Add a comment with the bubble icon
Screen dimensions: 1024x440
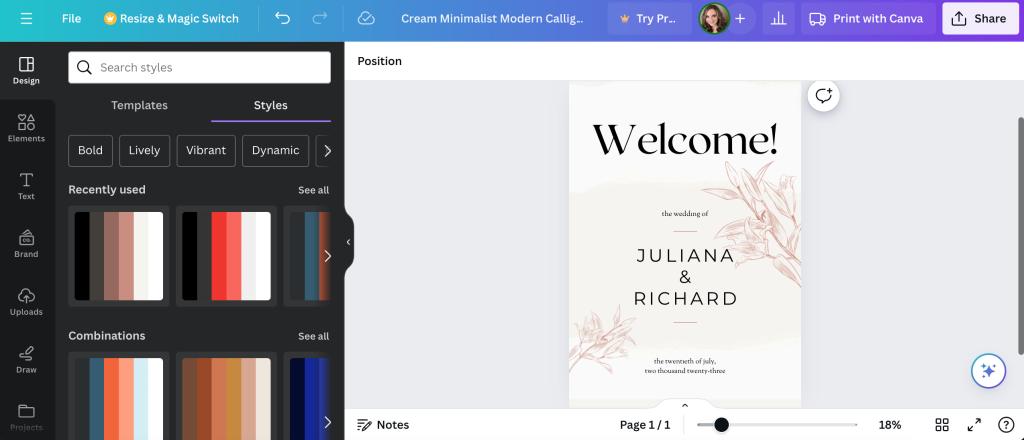tap(824, 95)
